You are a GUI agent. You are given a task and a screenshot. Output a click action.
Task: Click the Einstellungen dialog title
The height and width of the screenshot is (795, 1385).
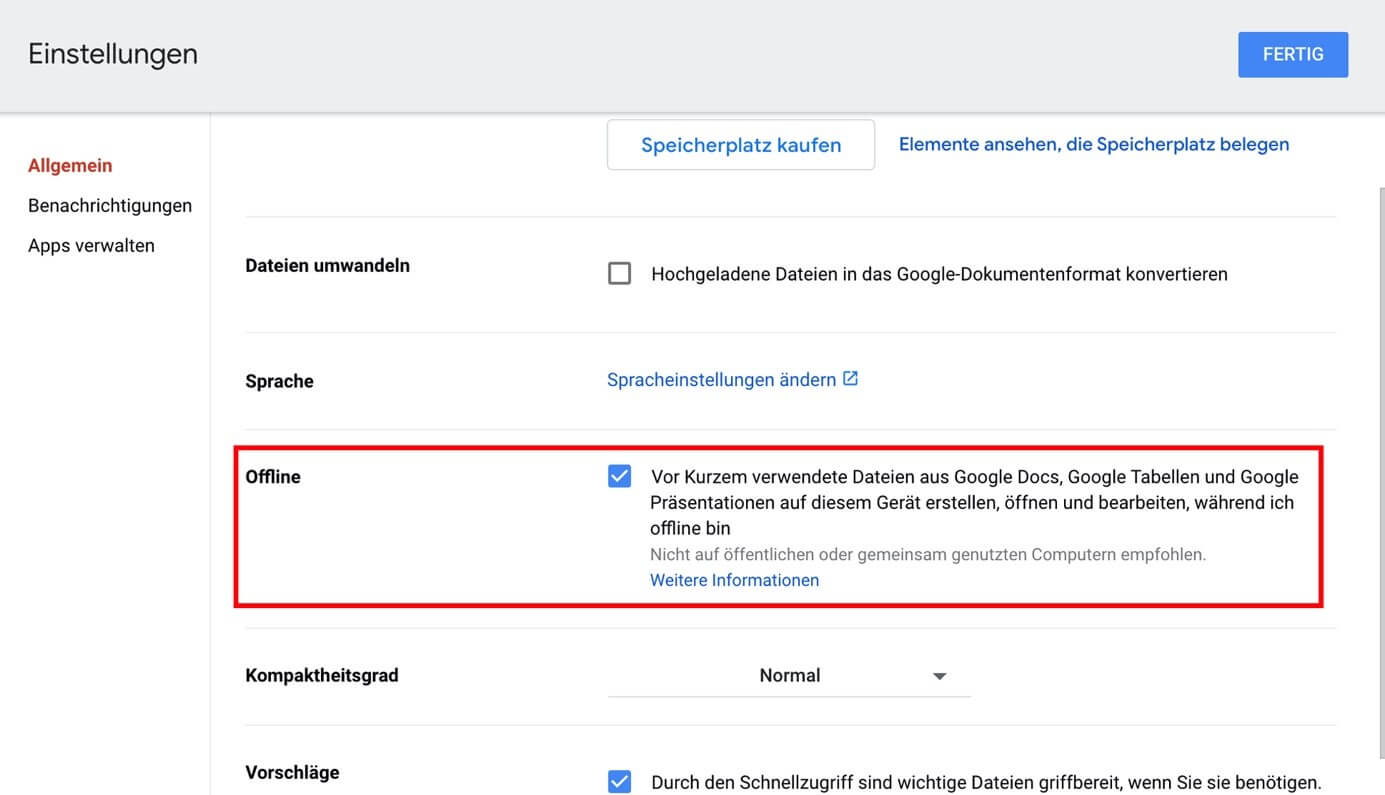113,54
